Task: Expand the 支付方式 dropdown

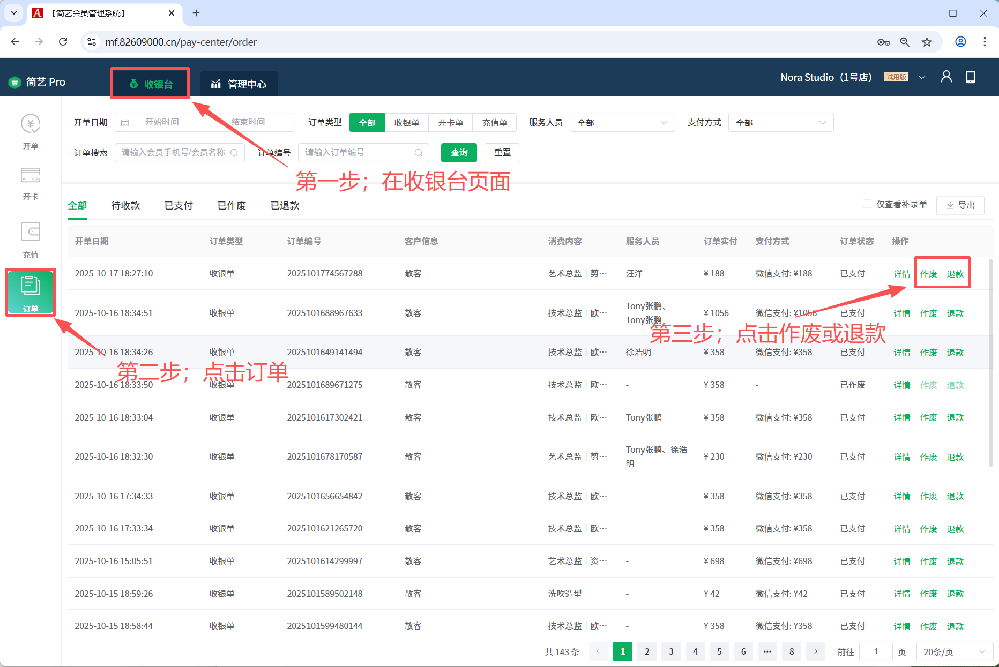Action: click(x=780, y=122)
